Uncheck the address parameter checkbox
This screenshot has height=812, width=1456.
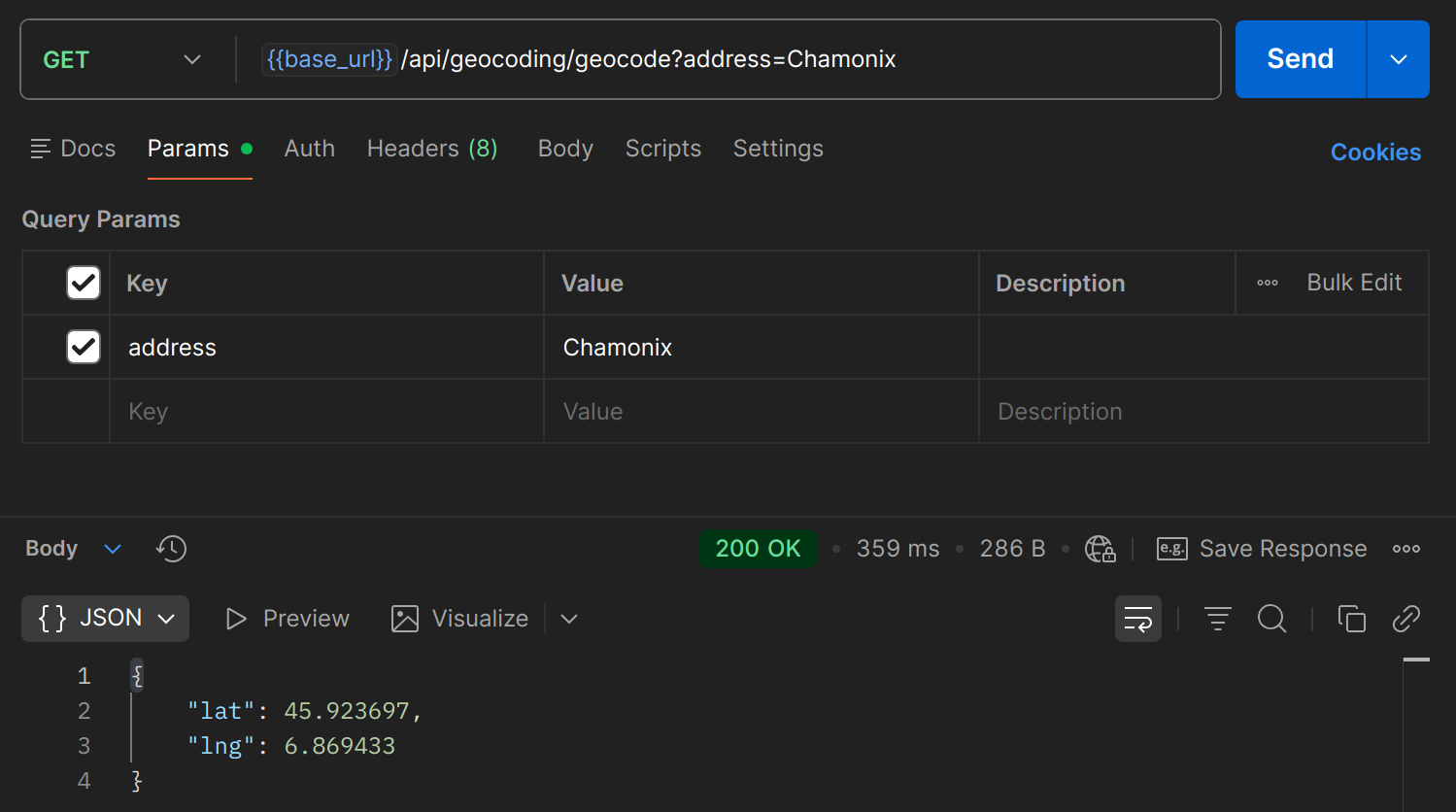(84, 347)
